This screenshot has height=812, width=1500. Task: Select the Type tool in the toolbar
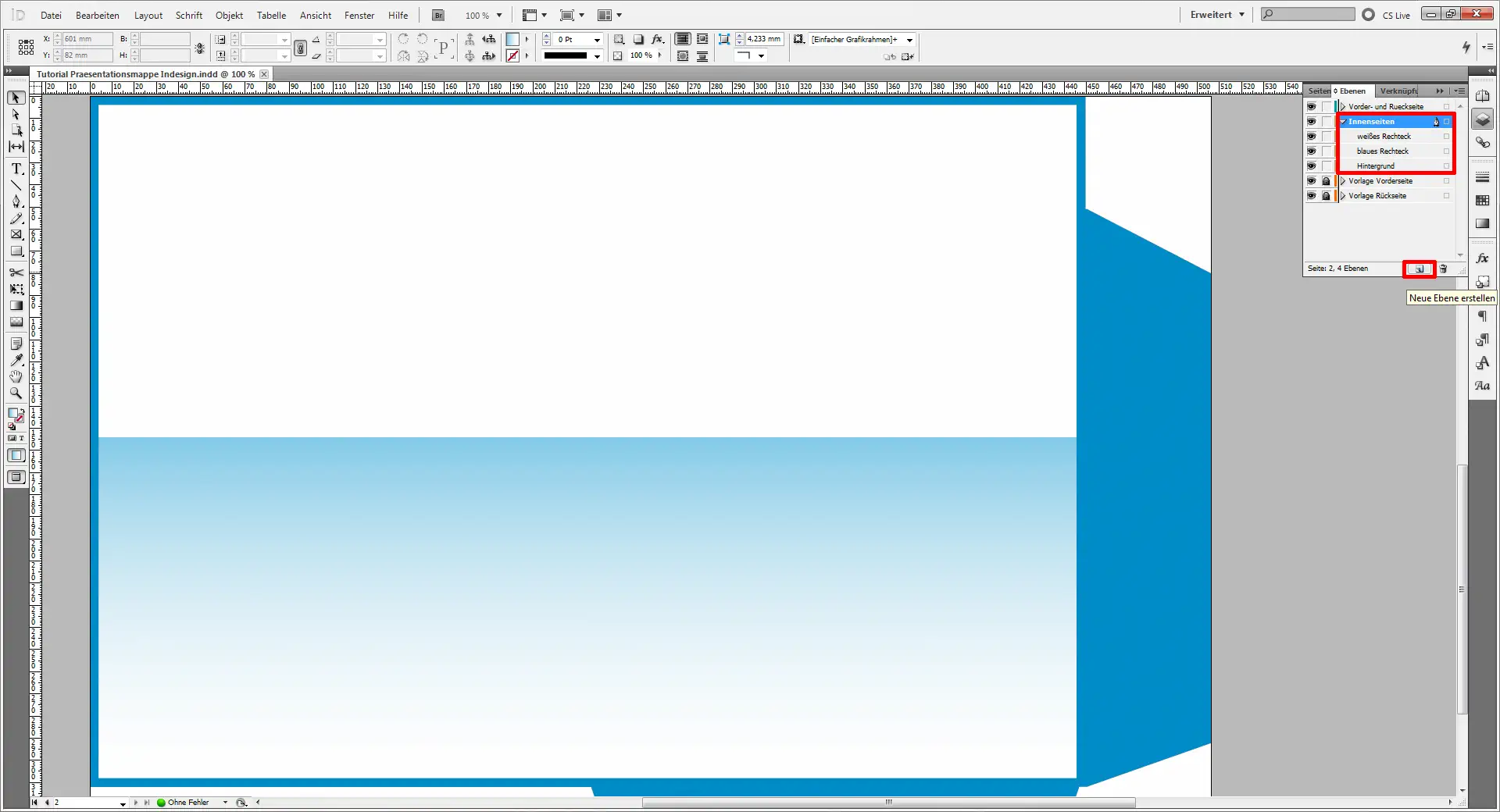tap(16, 169)
